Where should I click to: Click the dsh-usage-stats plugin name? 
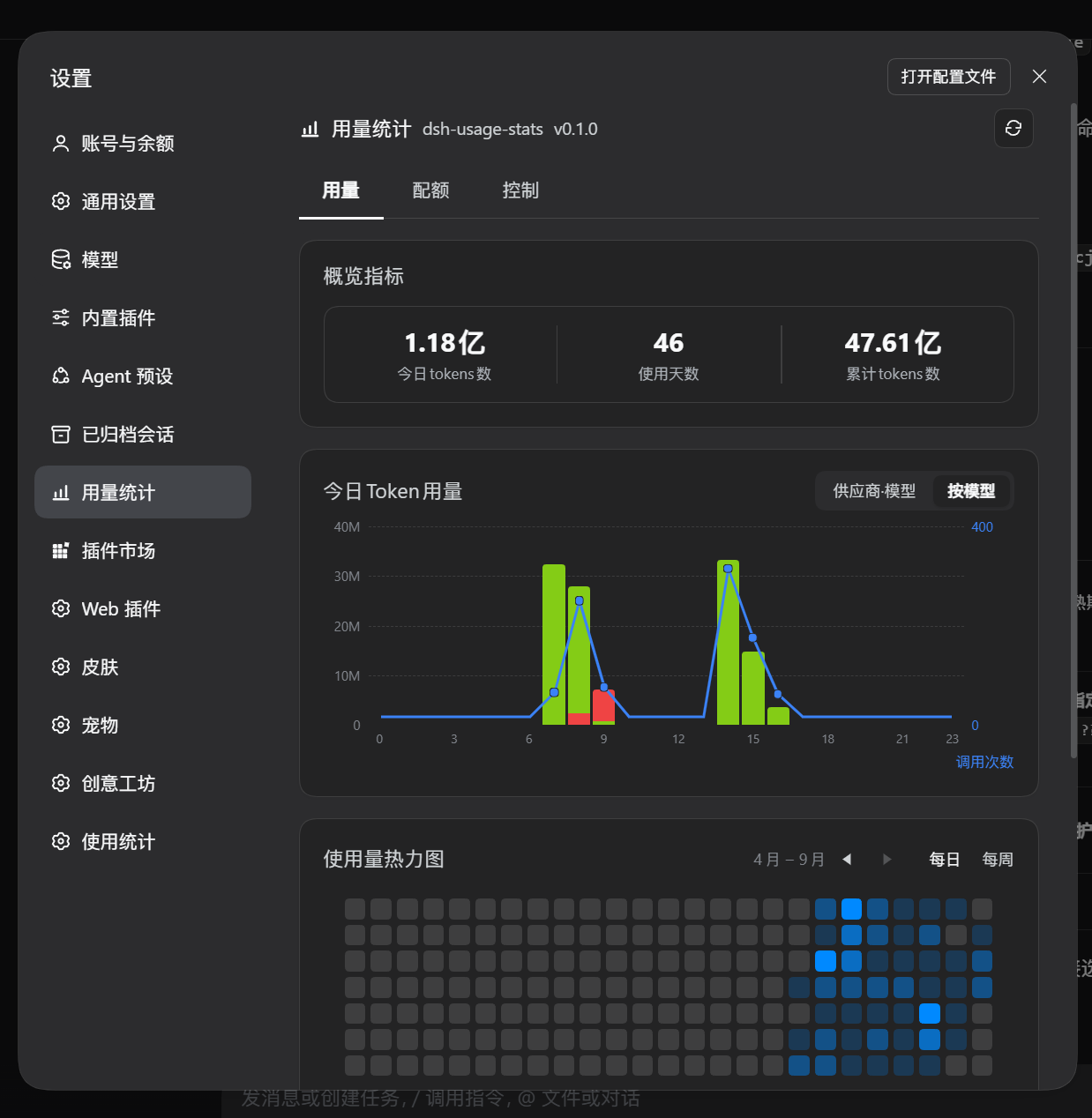(482, 130)
